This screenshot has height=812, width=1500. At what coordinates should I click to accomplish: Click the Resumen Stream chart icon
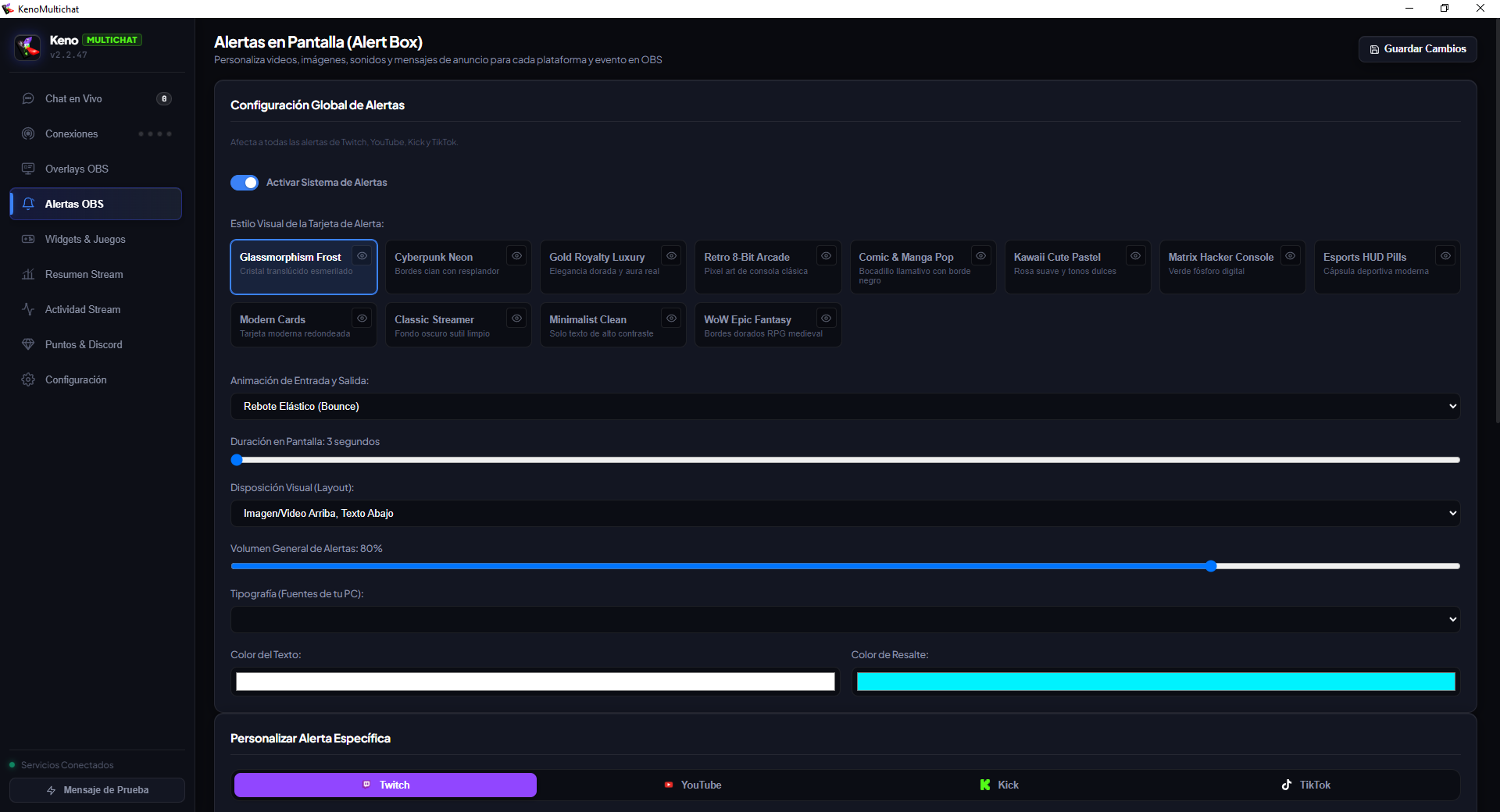[x=28, y=274]
